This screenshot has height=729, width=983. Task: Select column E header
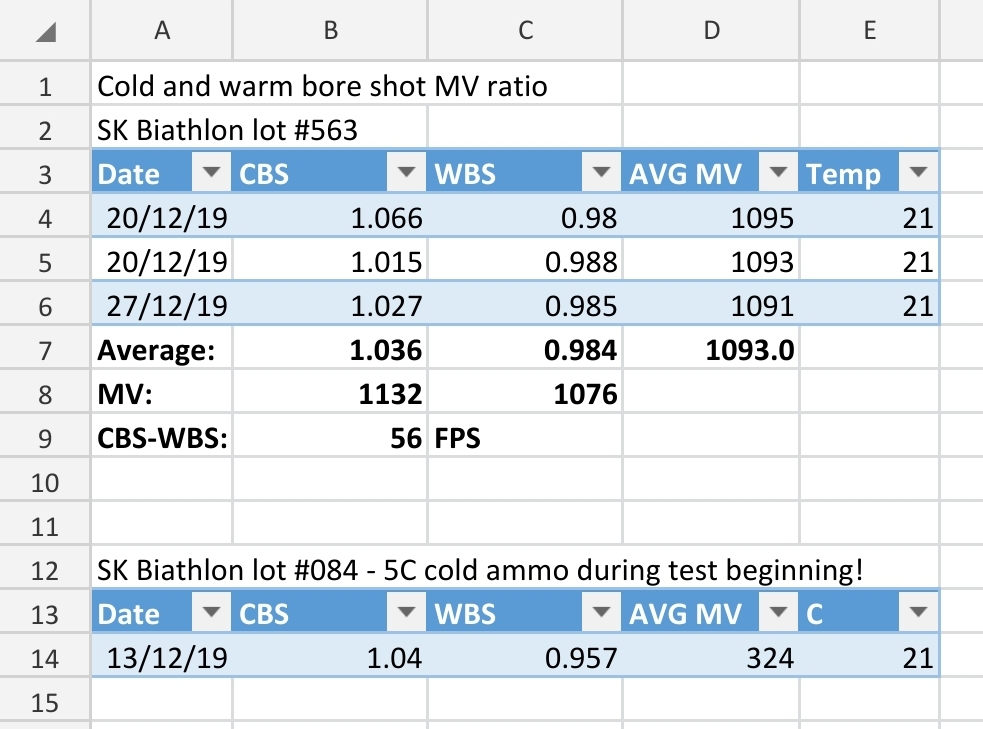[870, 29]
